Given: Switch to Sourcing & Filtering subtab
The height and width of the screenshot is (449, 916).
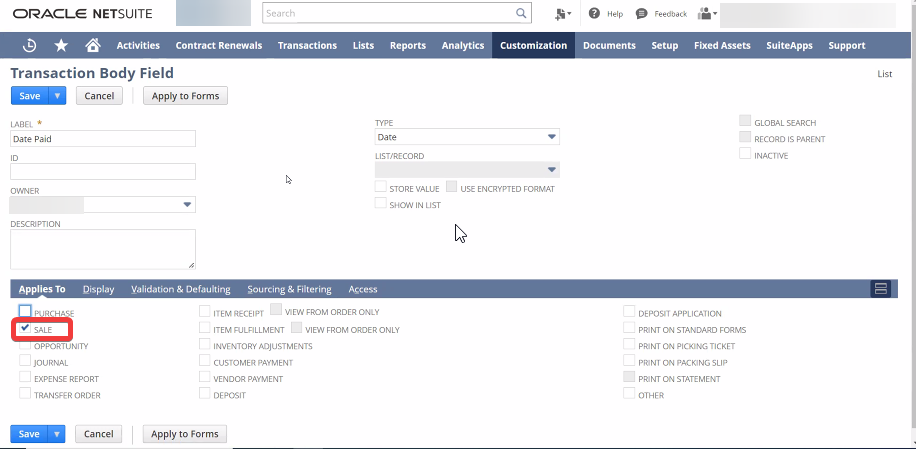Looking at the screenshot, I should pos(289,289).
